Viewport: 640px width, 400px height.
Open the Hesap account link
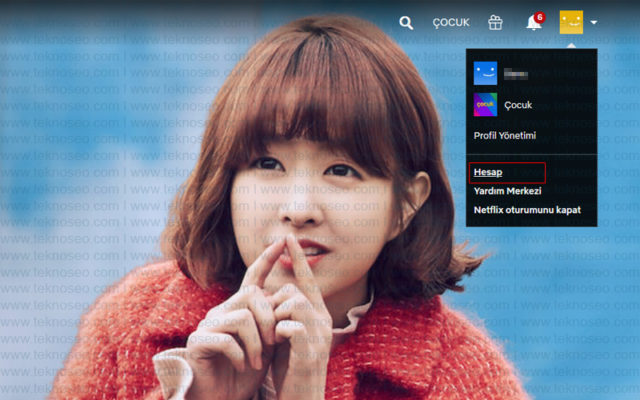coord(488,172)
